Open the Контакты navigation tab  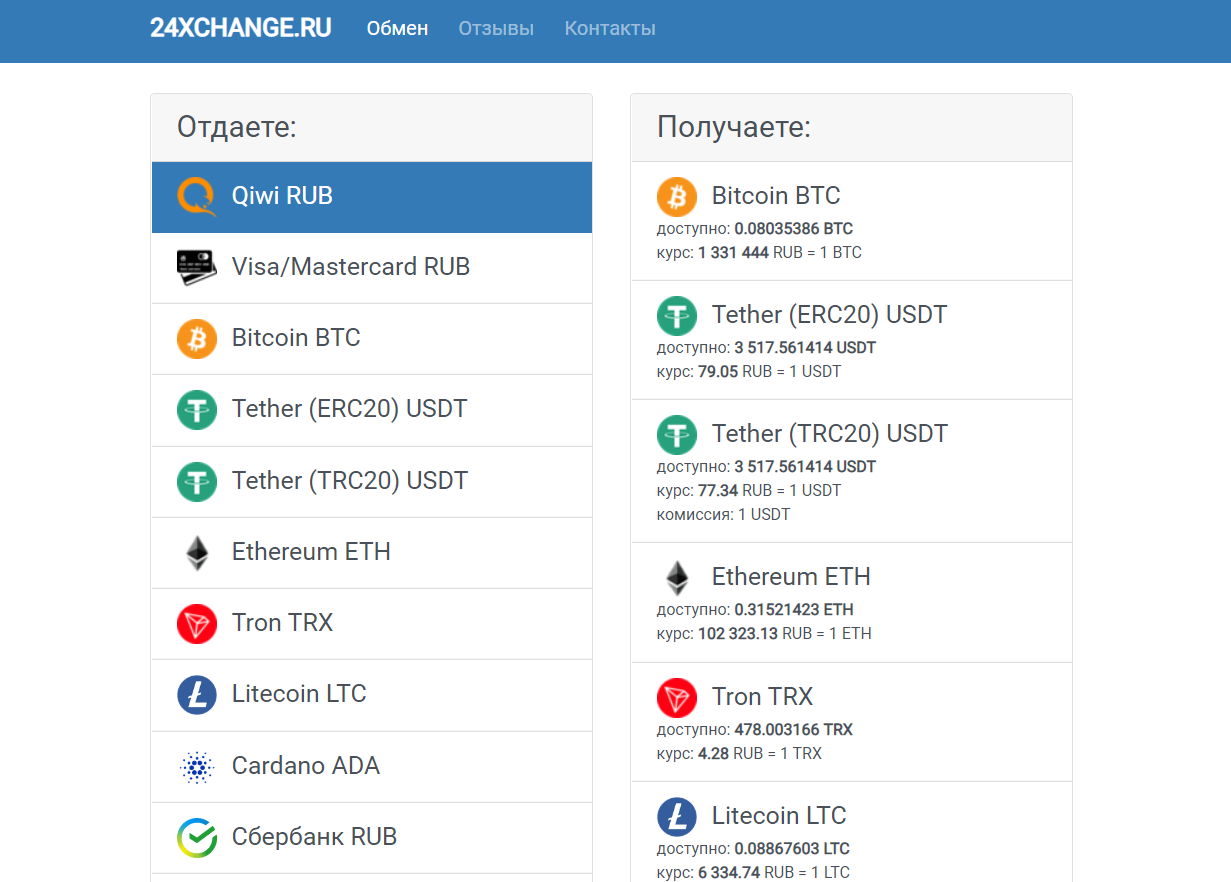610,28
